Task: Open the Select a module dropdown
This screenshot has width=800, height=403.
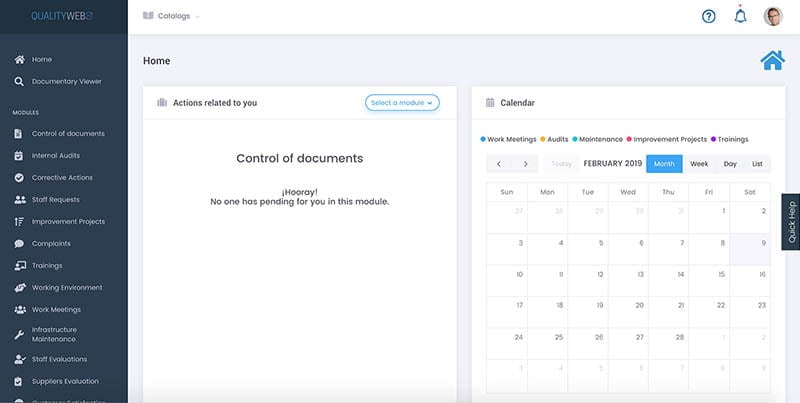Action: [x=402, y=103]
